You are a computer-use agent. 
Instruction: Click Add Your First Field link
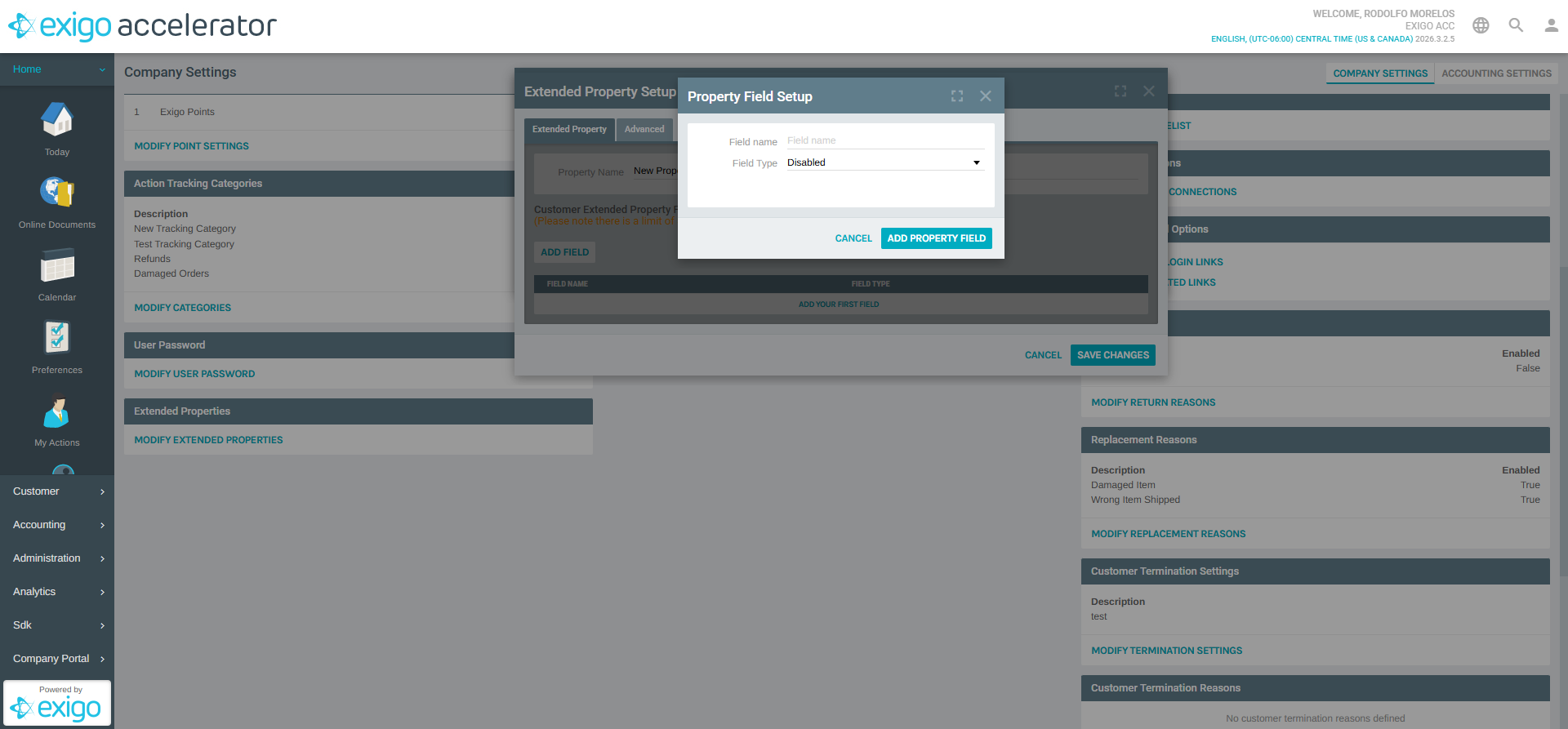839,304
